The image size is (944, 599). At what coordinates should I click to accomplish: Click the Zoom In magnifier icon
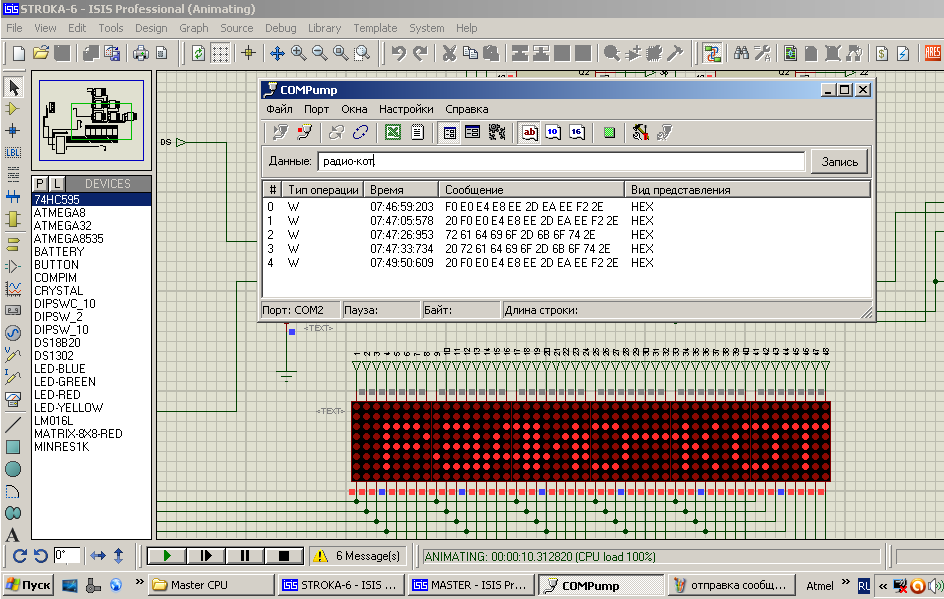299,53
